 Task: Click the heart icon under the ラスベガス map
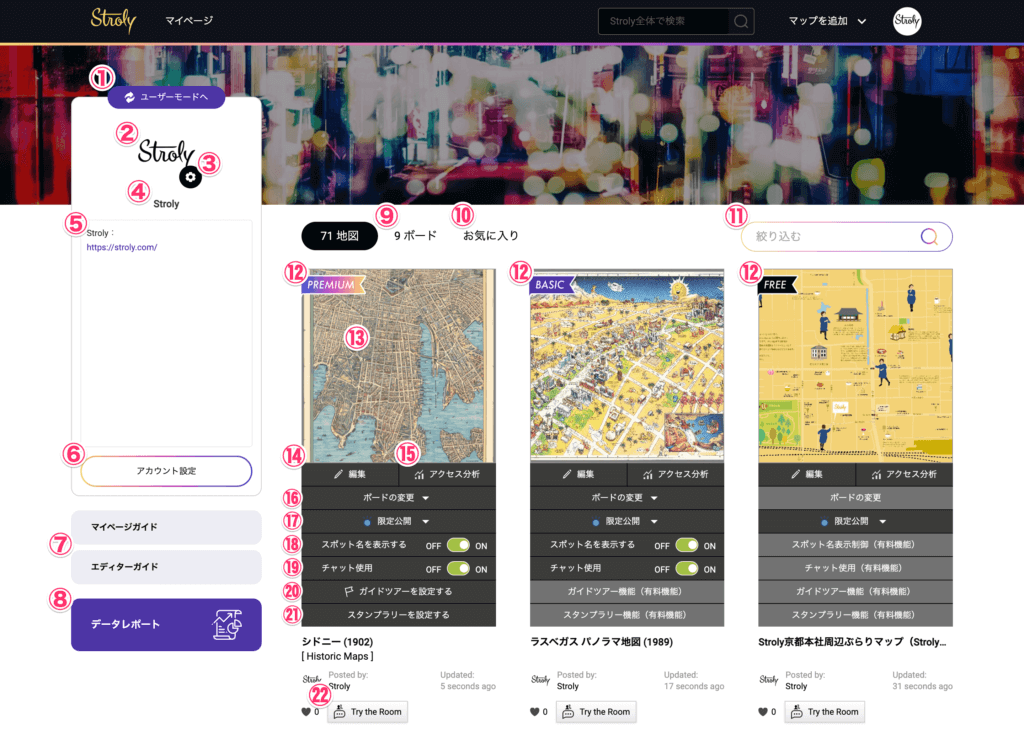(x=535, y=712)
